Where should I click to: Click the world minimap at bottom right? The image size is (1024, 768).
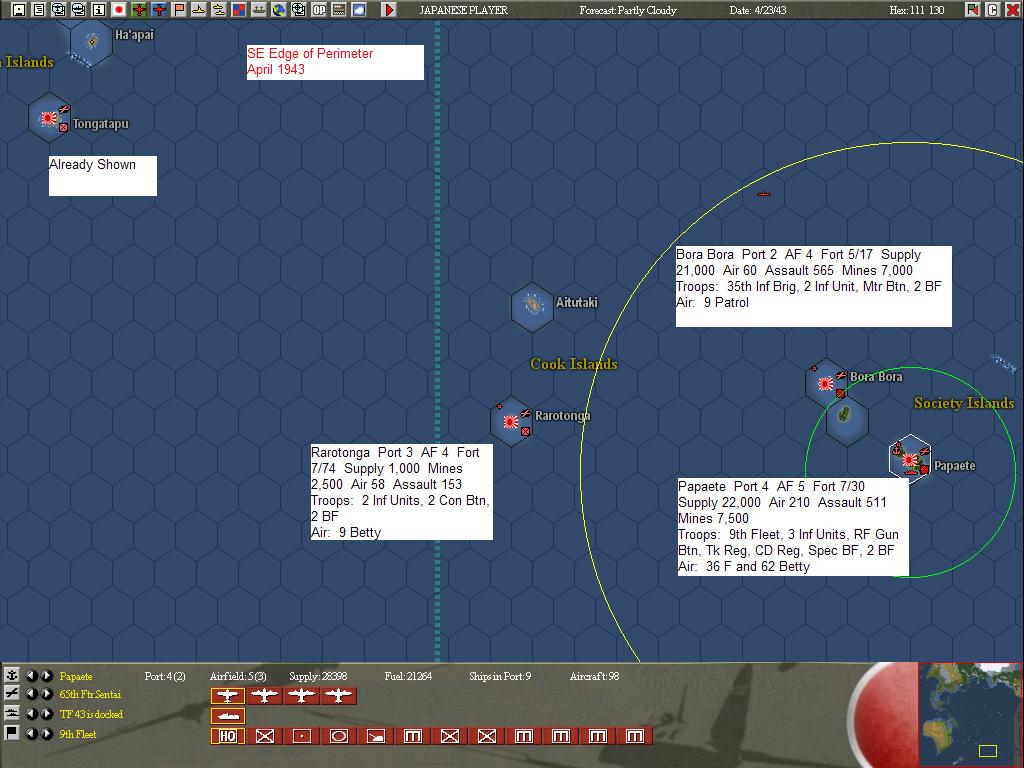(x=970, y=714)
